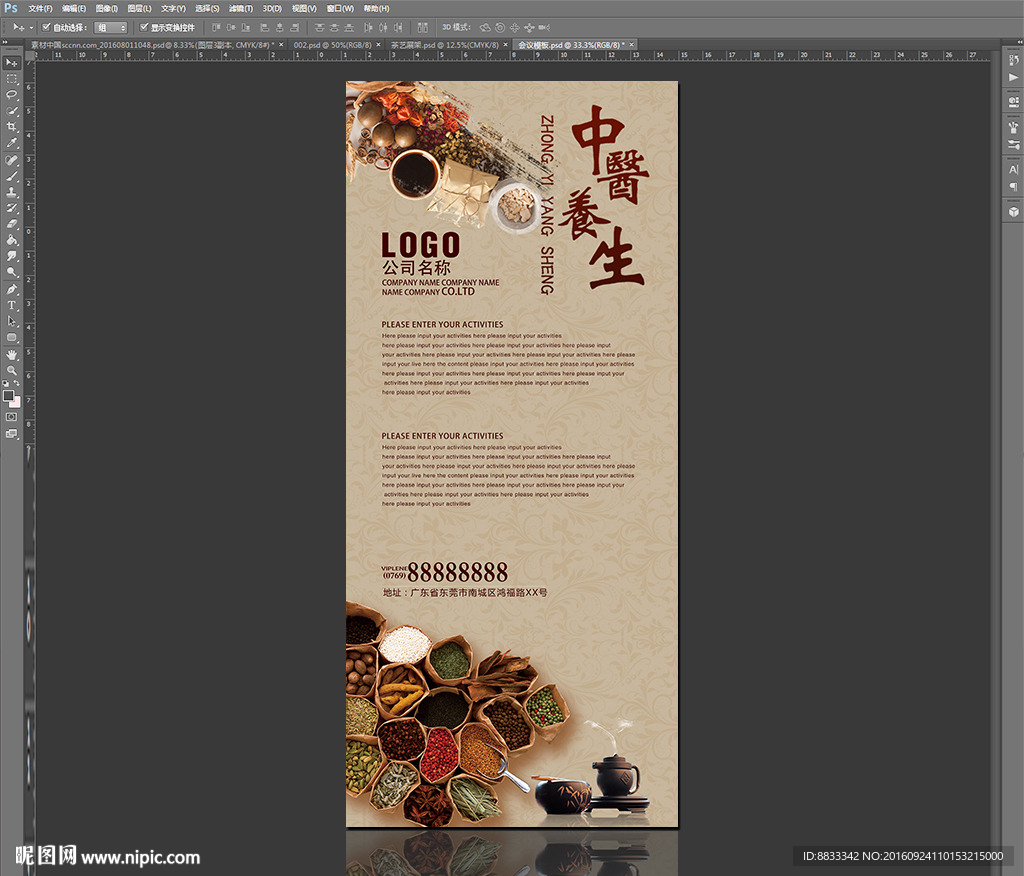Click the background color swatch
The image size is (1024, 876).
pos(15,402)
